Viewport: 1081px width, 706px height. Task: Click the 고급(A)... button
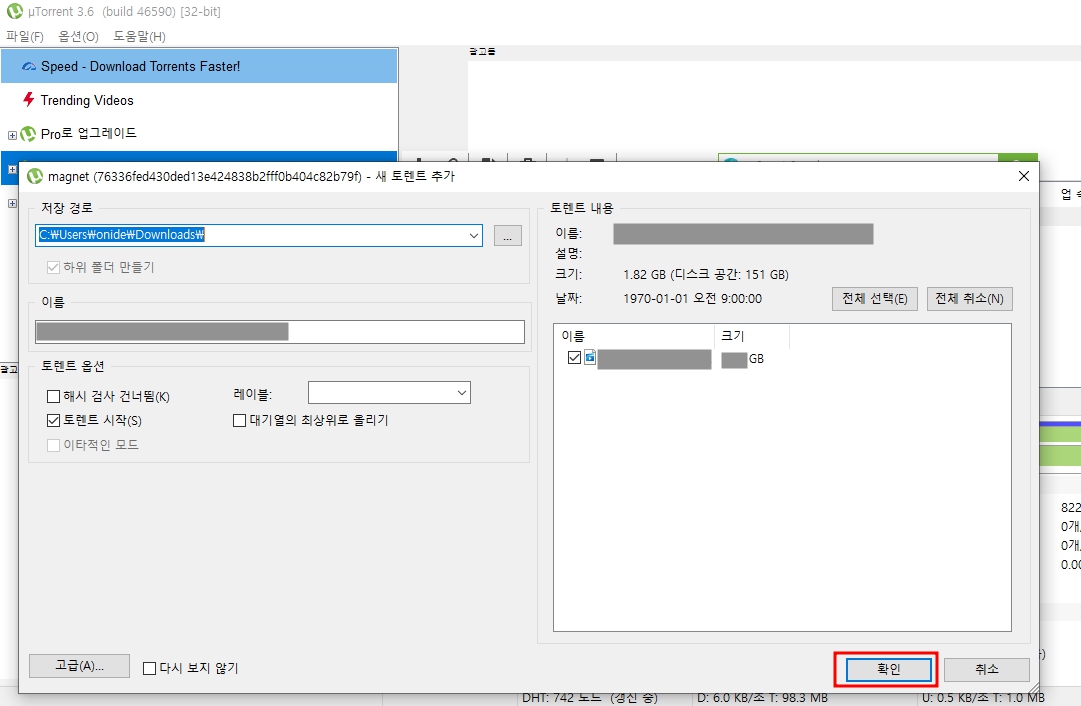click(79, 666)
